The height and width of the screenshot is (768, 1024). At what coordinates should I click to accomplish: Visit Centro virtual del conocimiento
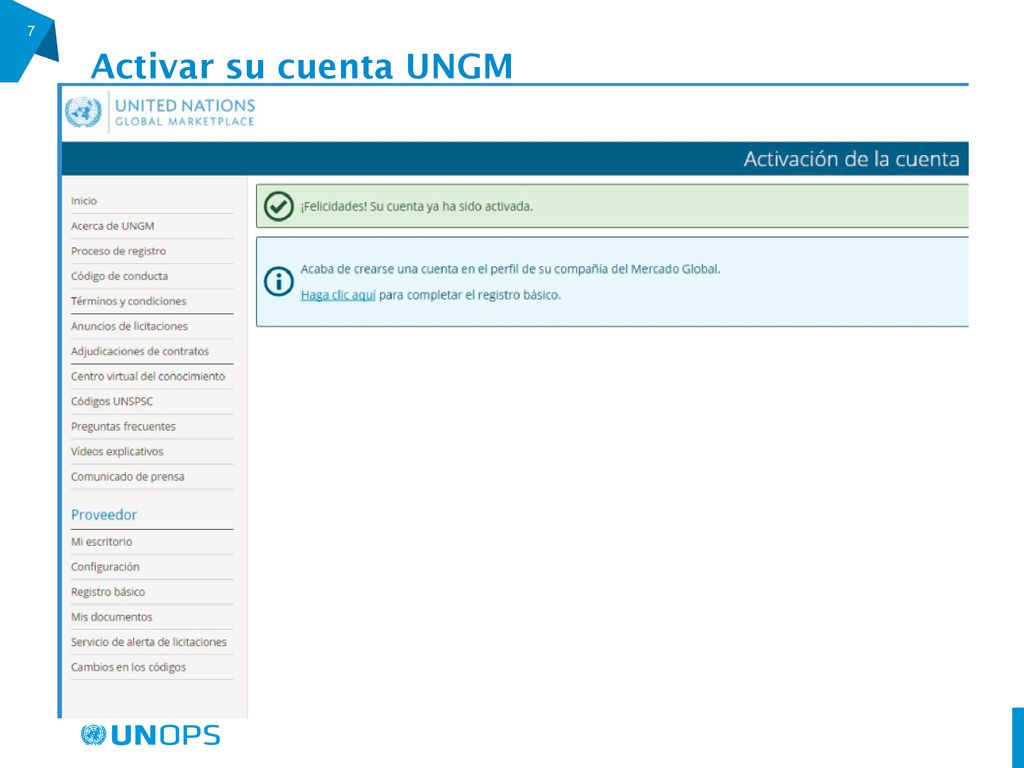(148, 376)
